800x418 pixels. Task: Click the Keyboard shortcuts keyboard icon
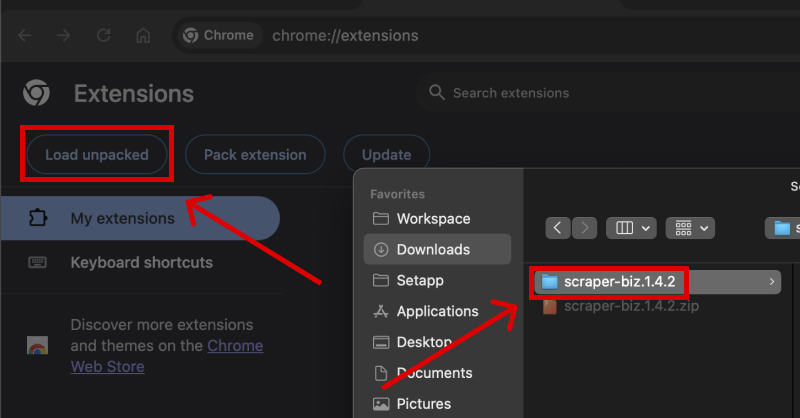(x=37, y=262)
